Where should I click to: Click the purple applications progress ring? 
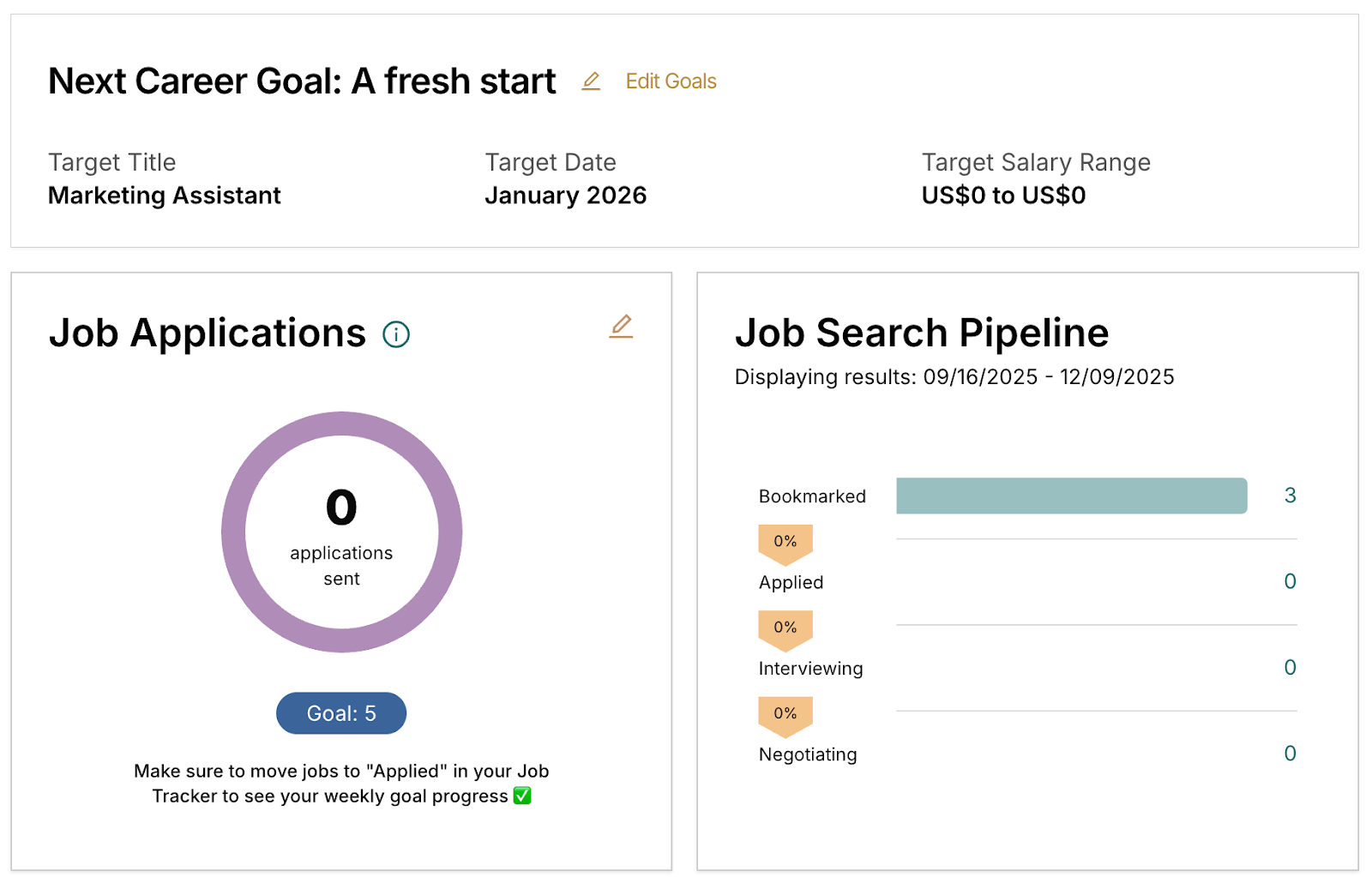(234, 532)
